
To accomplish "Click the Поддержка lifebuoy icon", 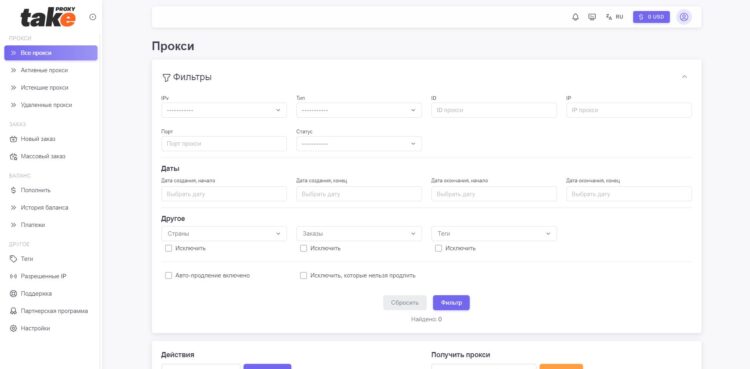I will (x=13, y=294).
